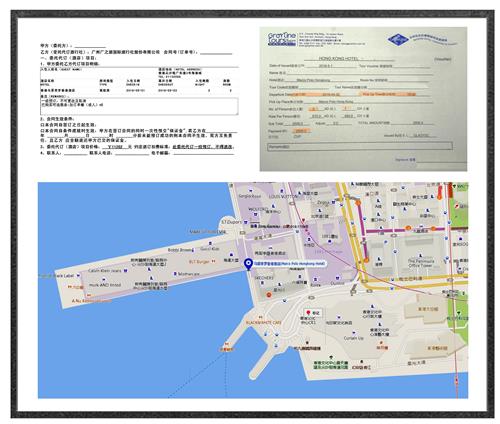The width and height of the screenshot is (500, 424).
Task: Click the Calvin Klein Jeans shop marker
Action: point(126,271)
